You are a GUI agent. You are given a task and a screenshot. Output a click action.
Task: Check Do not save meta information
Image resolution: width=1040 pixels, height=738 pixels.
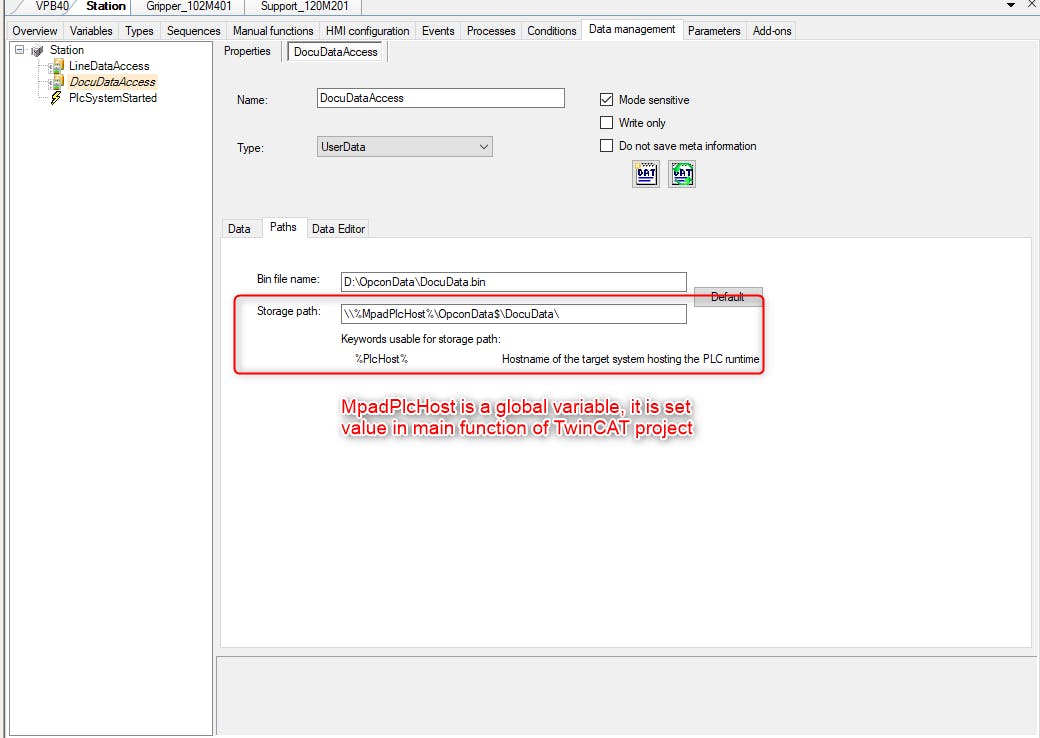[606, 146]
